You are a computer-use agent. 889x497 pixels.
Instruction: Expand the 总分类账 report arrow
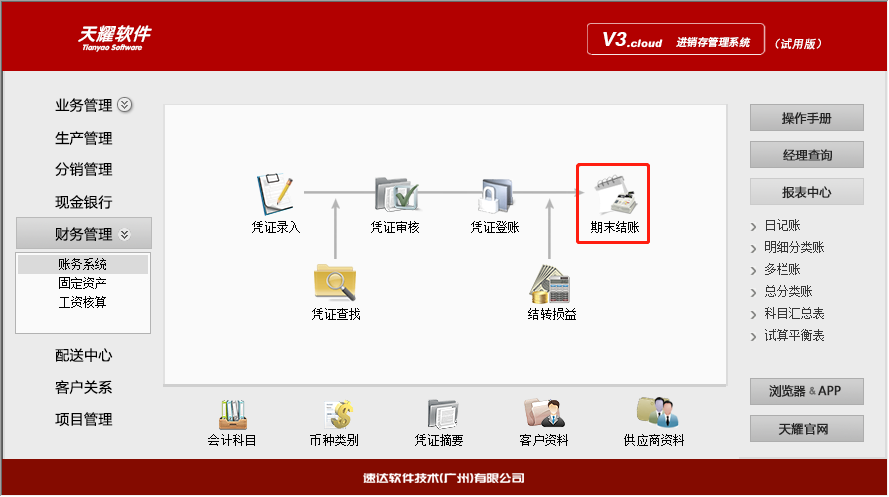753,292
